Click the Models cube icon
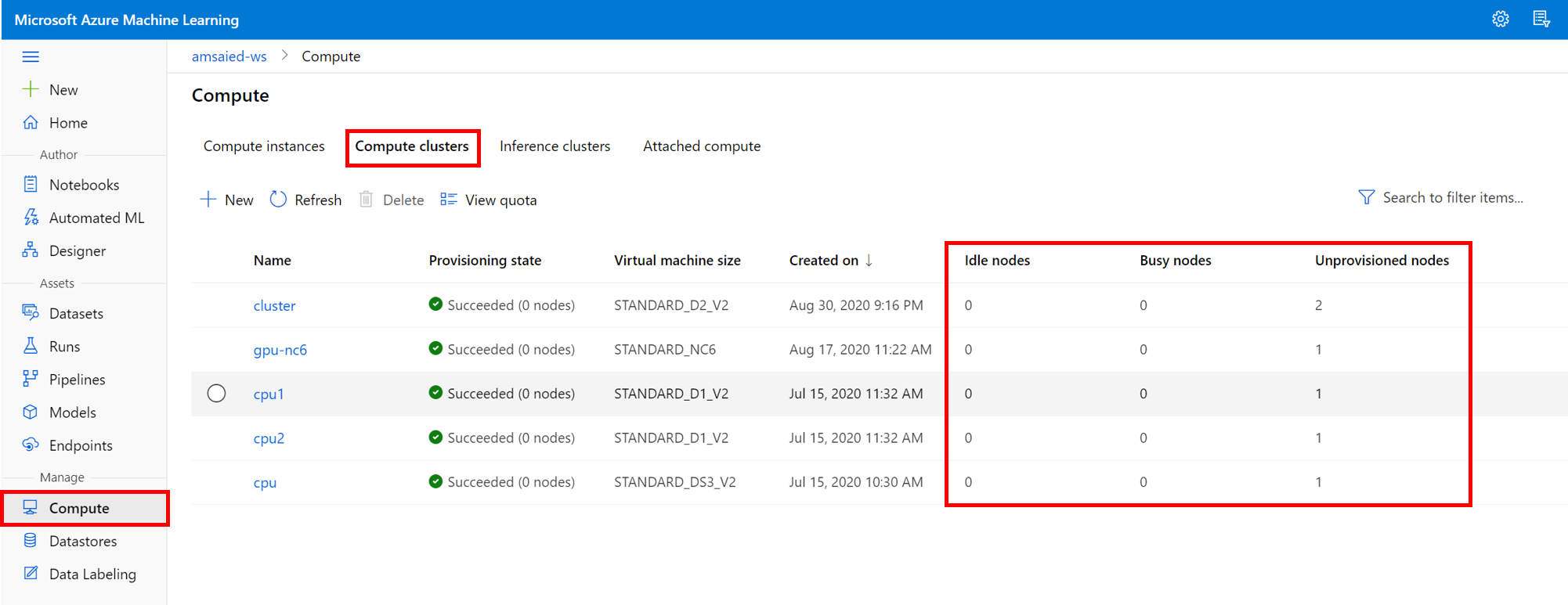The width and height of the screenshot is (1568, 605). [x=31, y=411]
